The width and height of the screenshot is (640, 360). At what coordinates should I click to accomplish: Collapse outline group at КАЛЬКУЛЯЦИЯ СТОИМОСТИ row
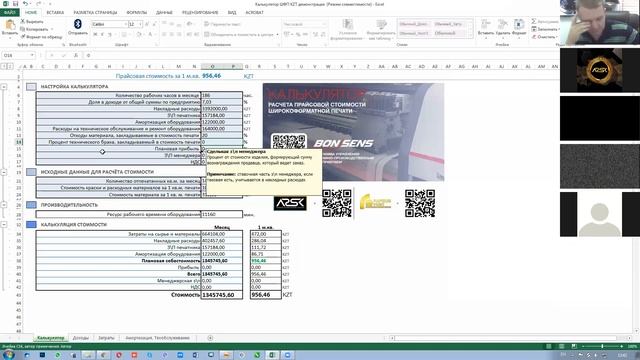(4, 224)
